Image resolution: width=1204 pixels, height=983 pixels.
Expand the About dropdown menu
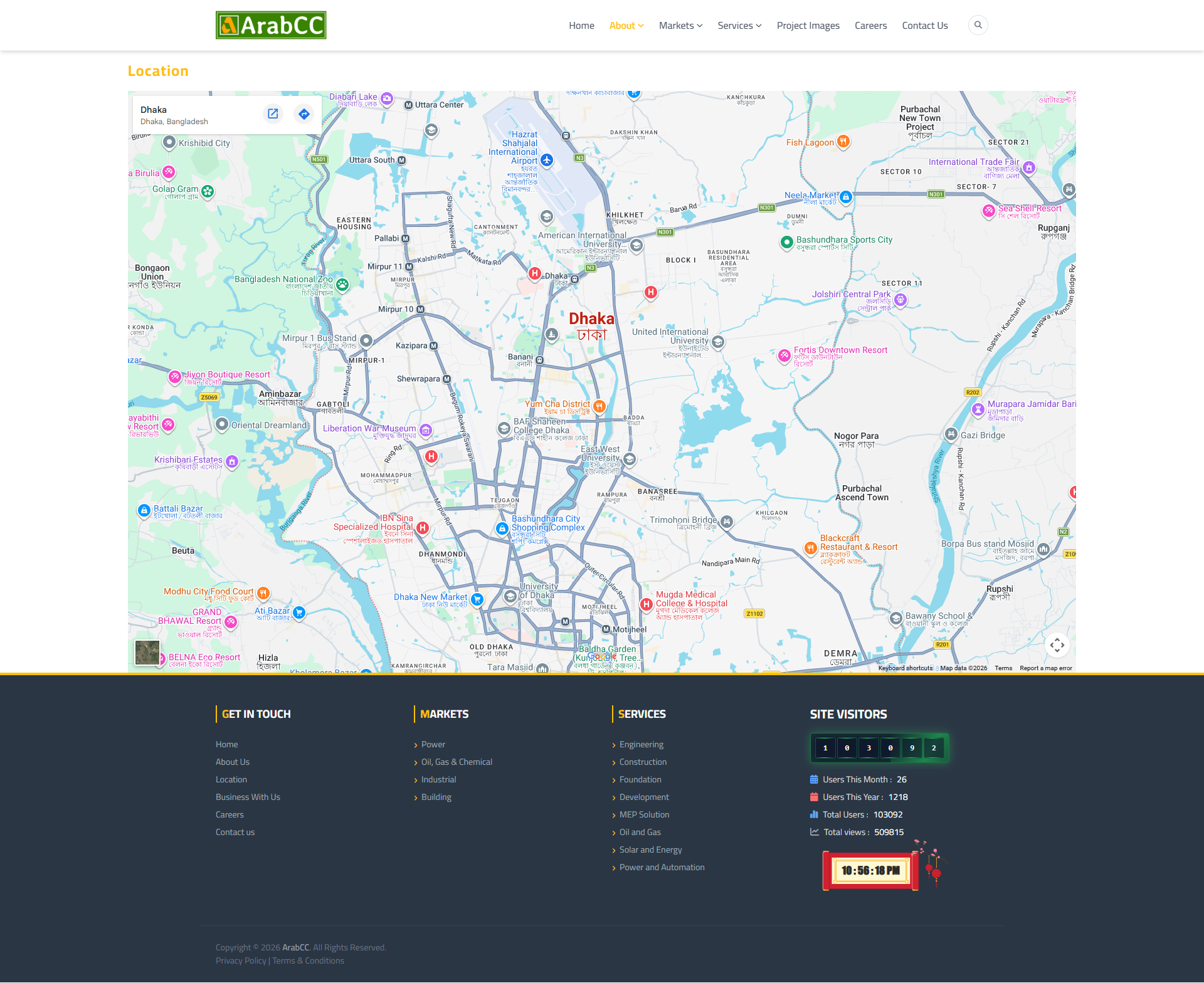pos(626,26)
